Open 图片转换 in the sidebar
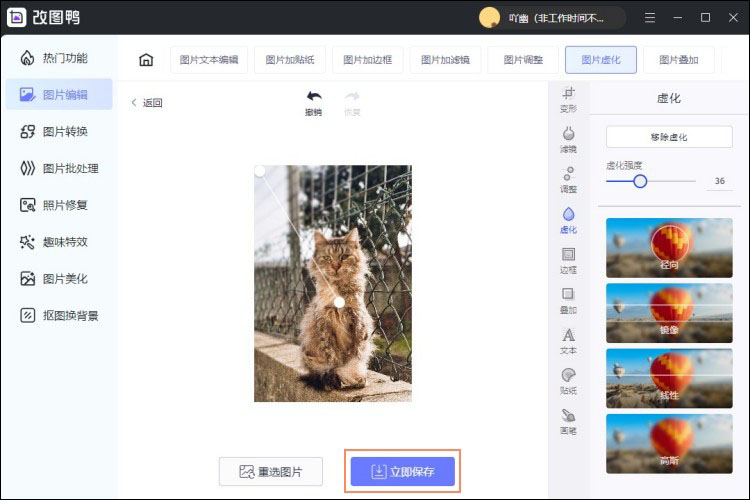Image resolution: width=750 pixels, height=500 pixels. [x=54, y=132]
